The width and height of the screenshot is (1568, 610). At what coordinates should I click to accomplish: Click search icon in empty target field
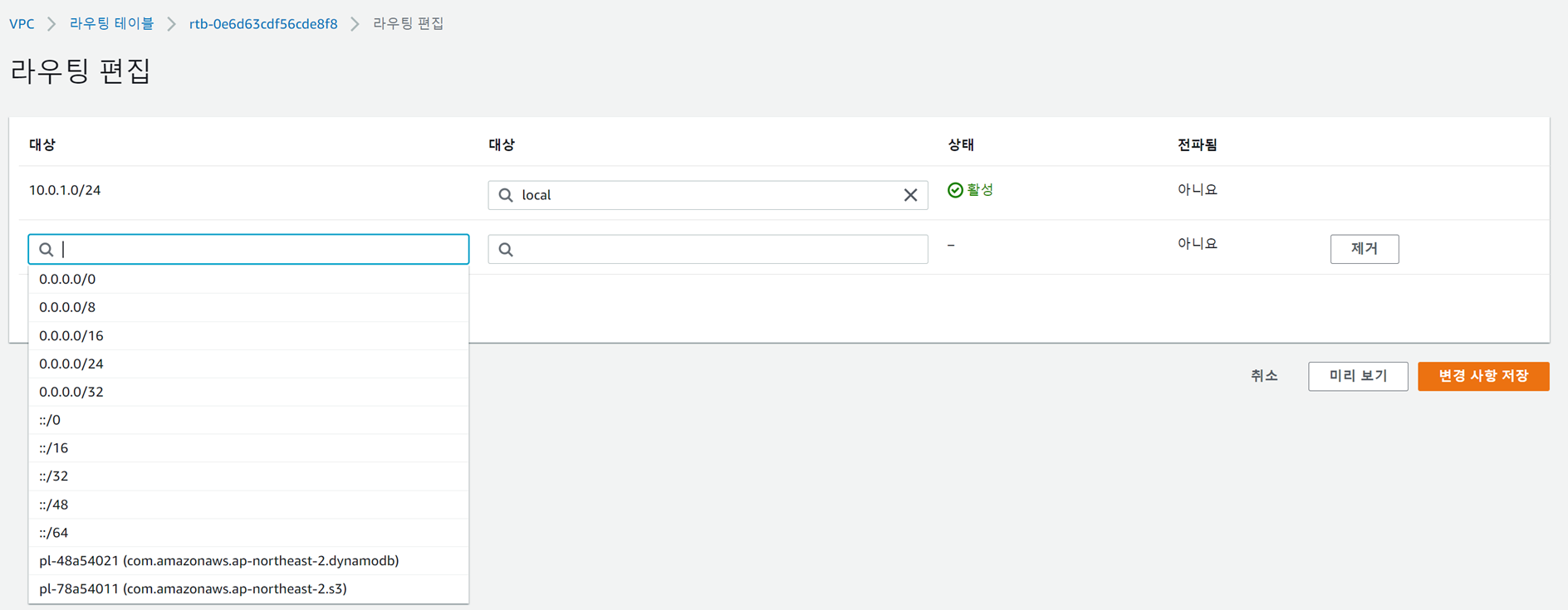(506, 249)
